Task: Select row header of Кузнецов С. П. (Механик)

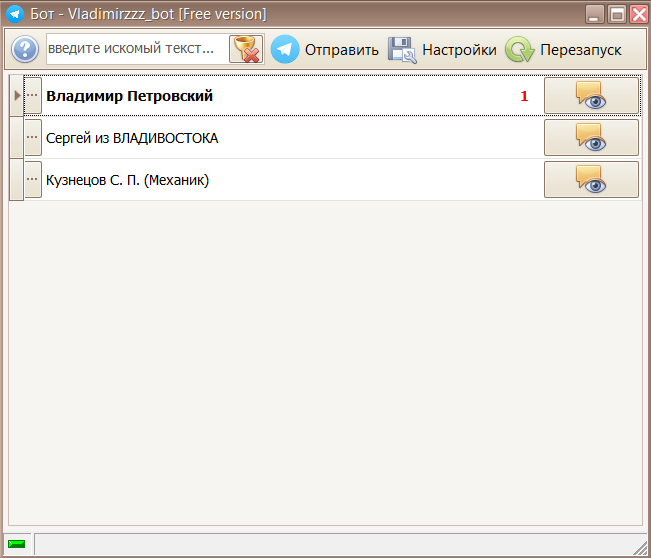Action: pyautogui.click(x=17, y=179)
